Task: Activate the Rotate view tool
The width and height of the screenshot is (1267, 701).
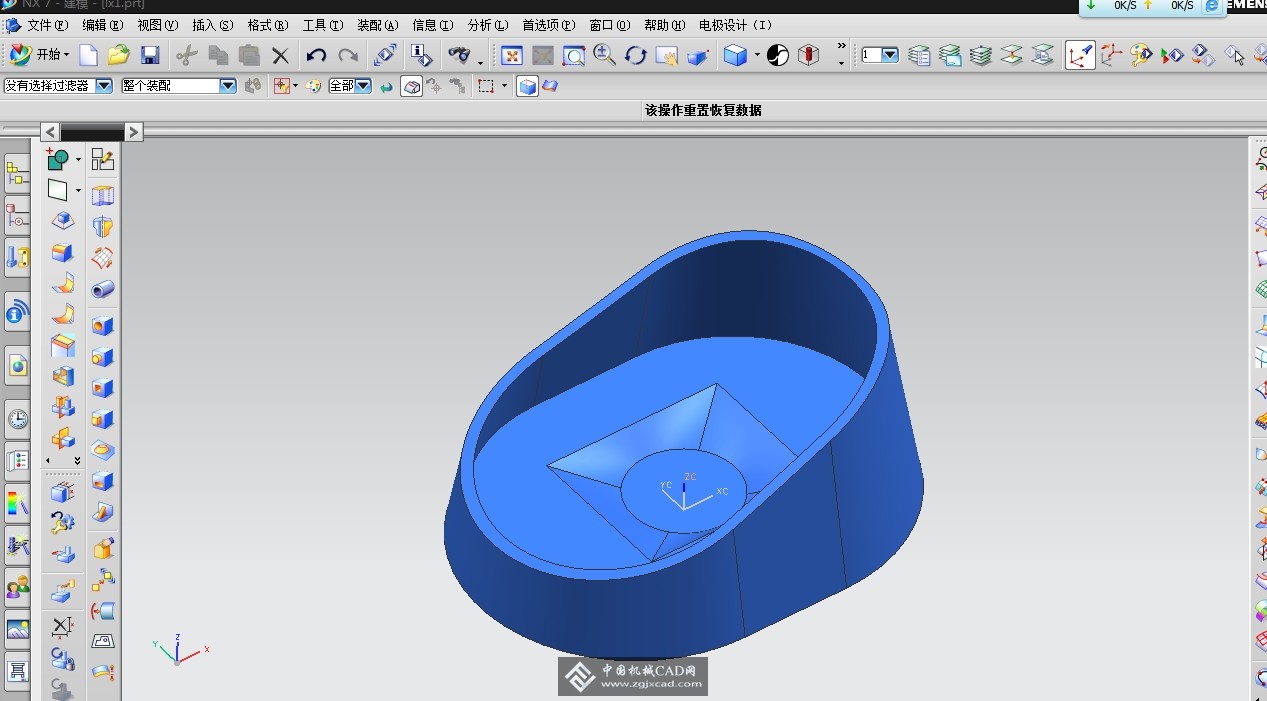Action: point(636,56)
